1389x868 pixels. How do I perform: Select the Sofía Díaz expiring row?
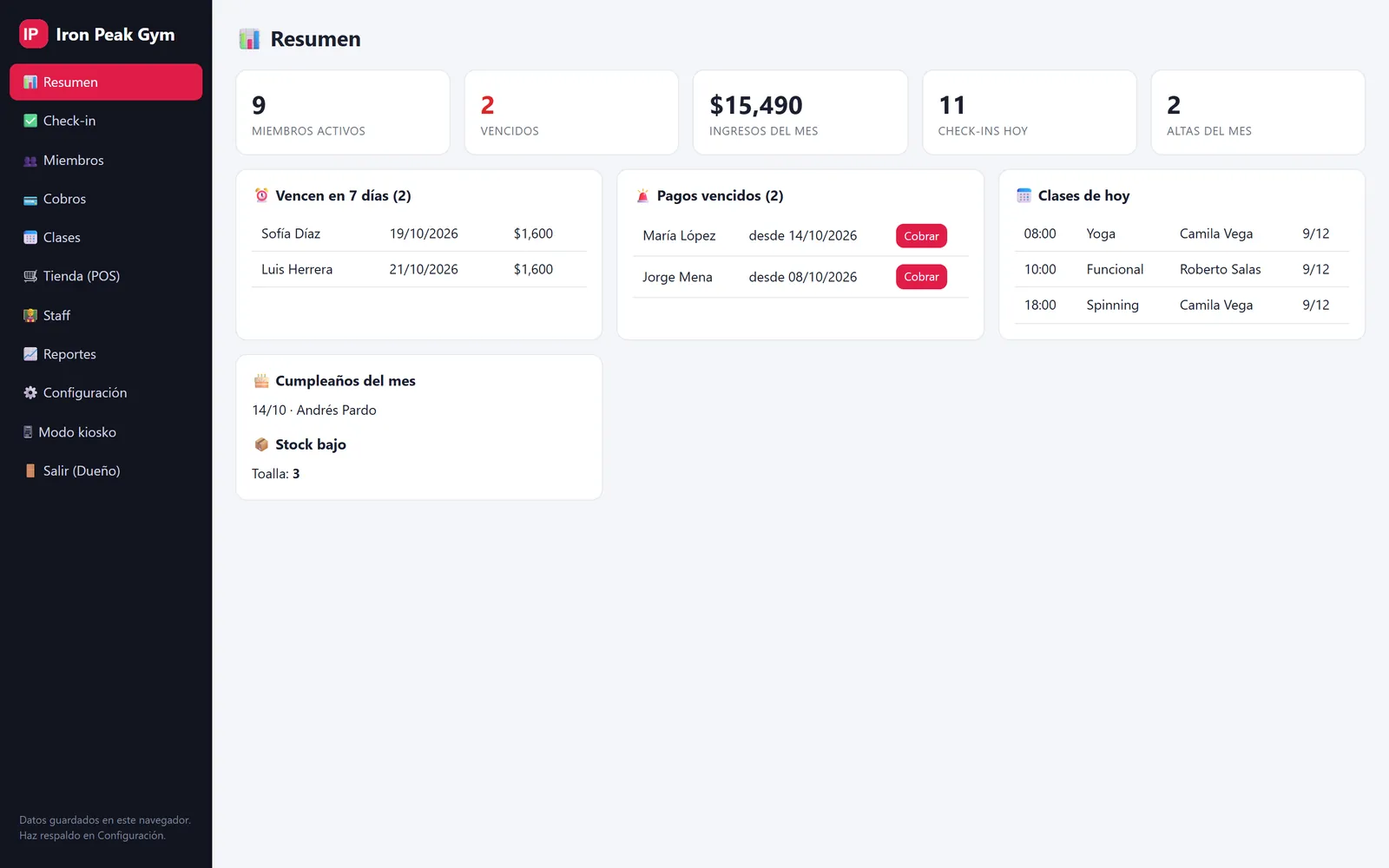point(419,233)
